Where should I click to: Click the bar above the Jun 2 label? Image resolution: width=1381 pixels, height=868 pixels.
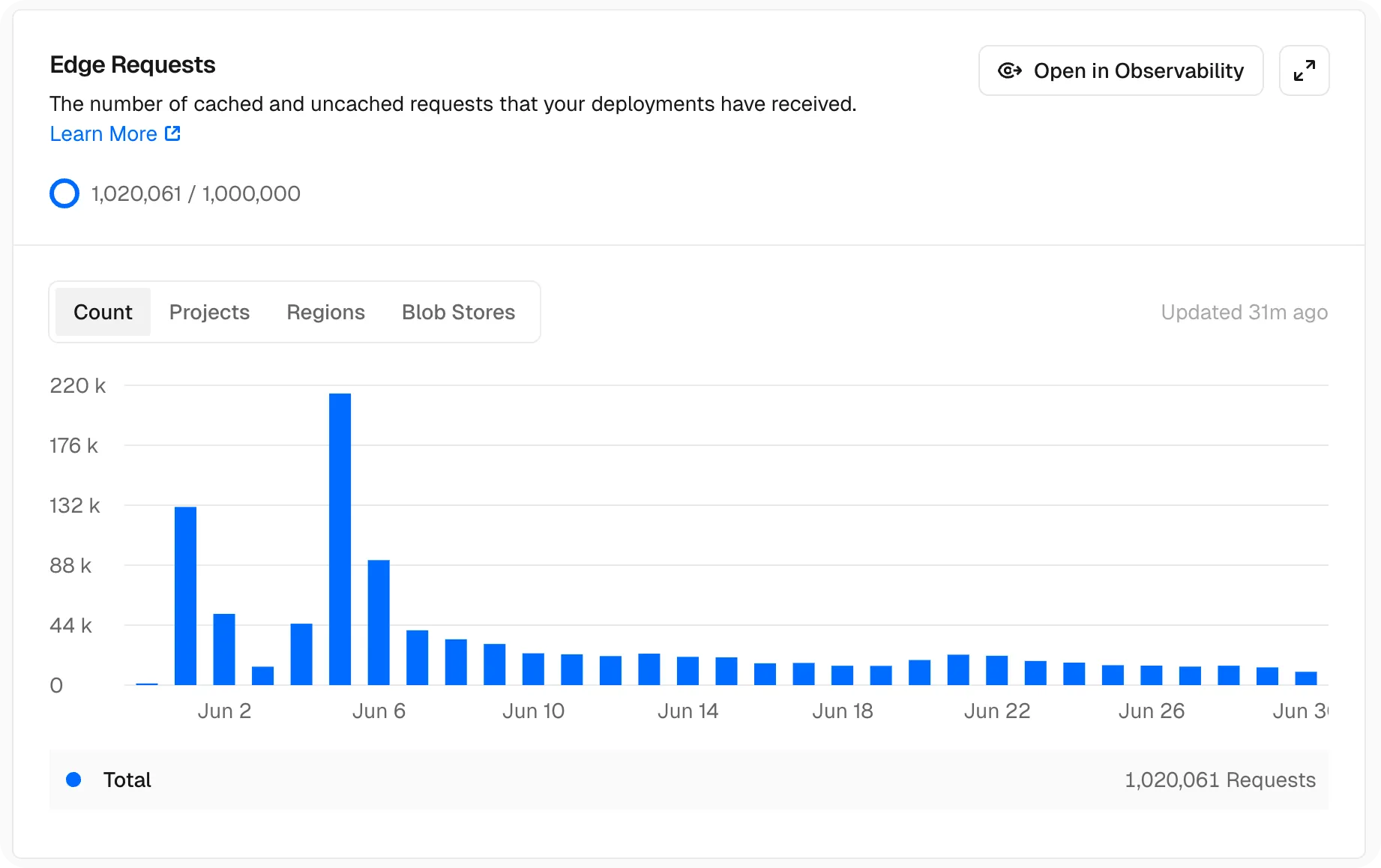(224, 649)
